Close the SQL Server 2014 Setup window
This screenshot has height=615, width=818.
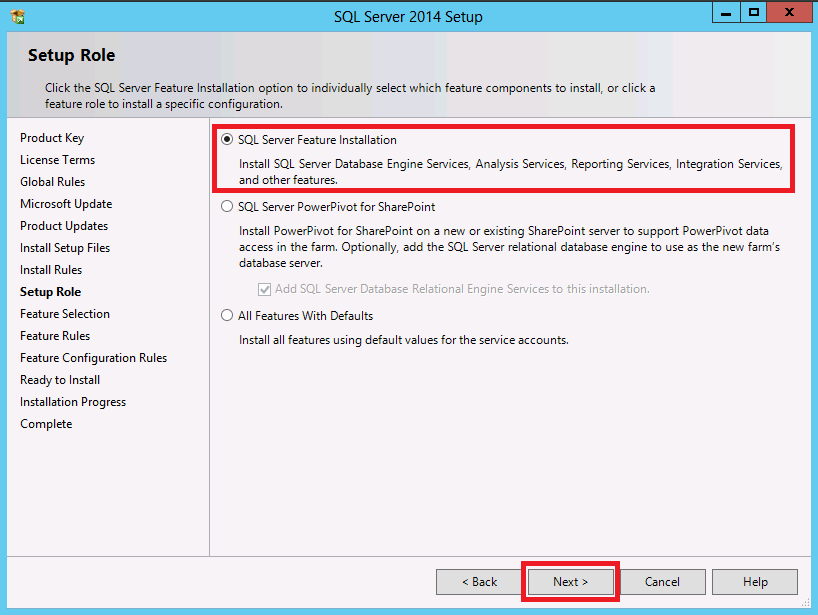click(789, 13)
